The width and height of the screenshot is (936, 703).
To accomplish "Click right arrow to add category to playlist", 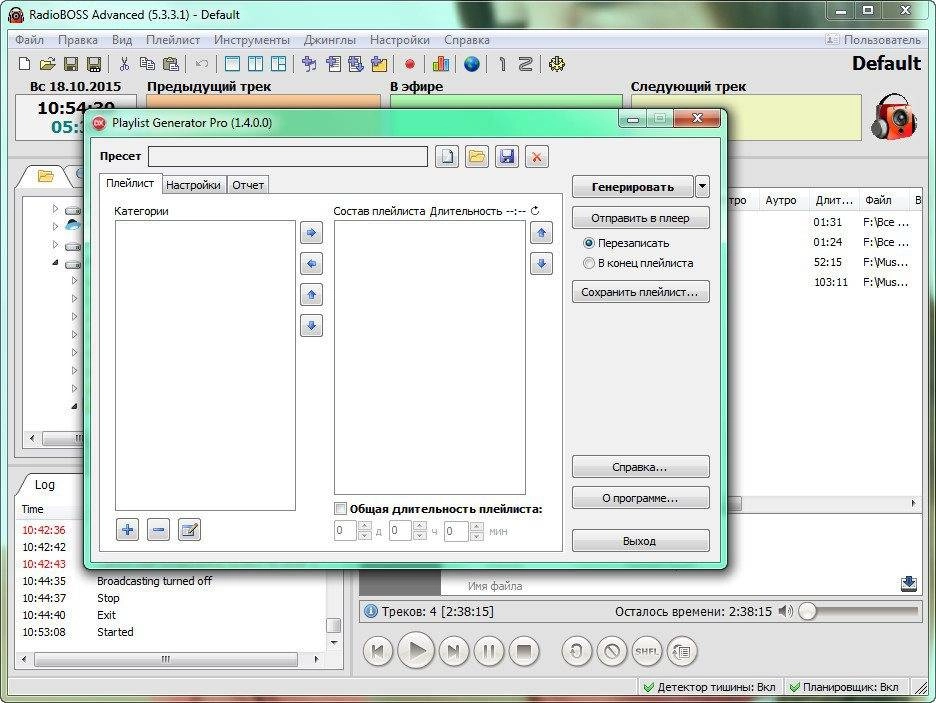I will pyautogui.click(x=311, y=233).
